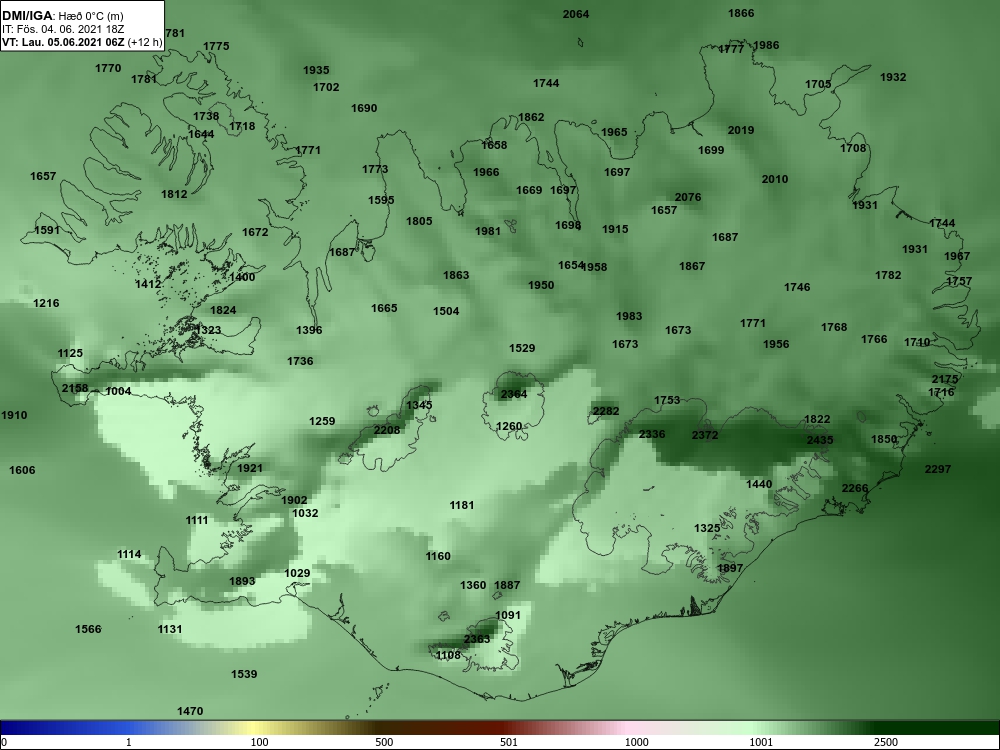Viewport: 1000px width, 750px height.
Task: Click the value 2282
Action: point(606,411)
